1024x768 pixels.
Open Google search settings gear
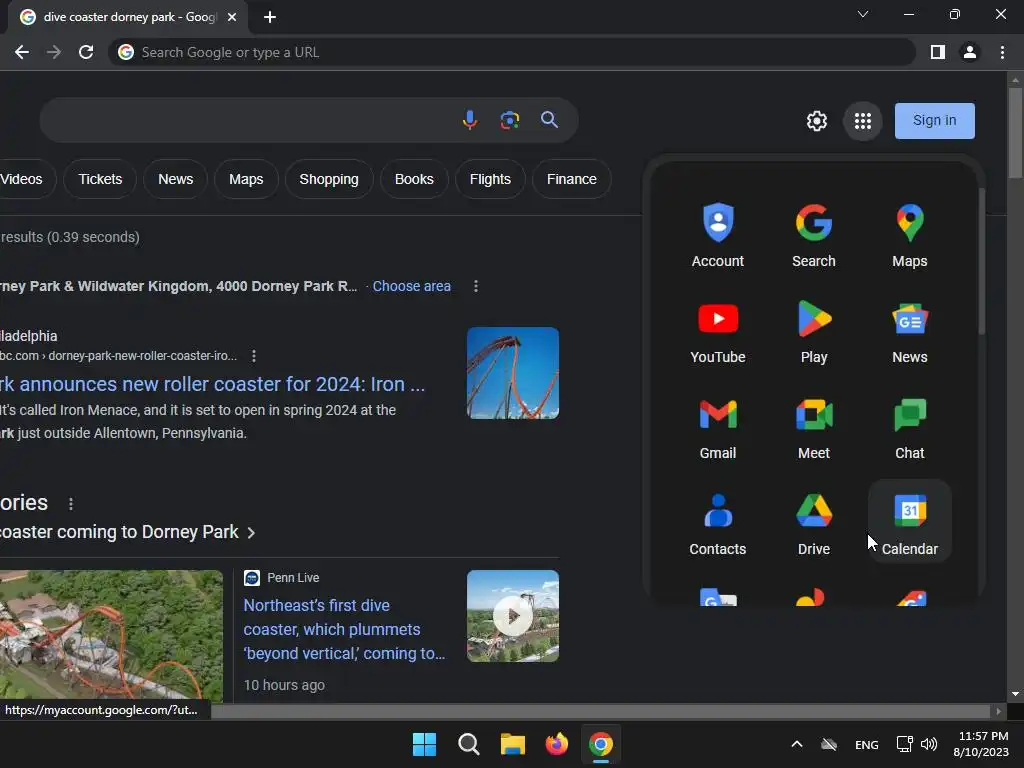816,121
